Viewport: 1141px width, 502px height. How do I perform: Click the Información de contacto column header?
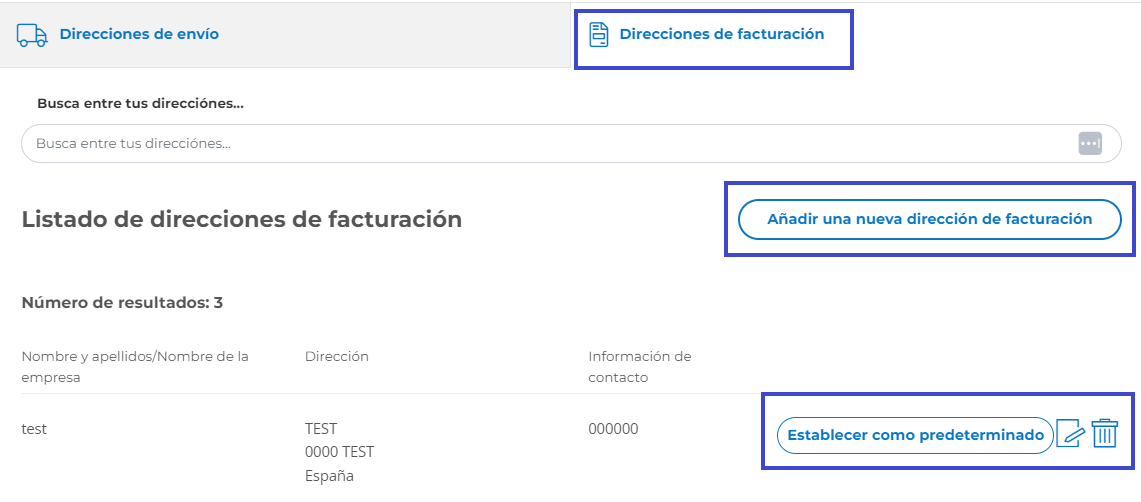640,367
